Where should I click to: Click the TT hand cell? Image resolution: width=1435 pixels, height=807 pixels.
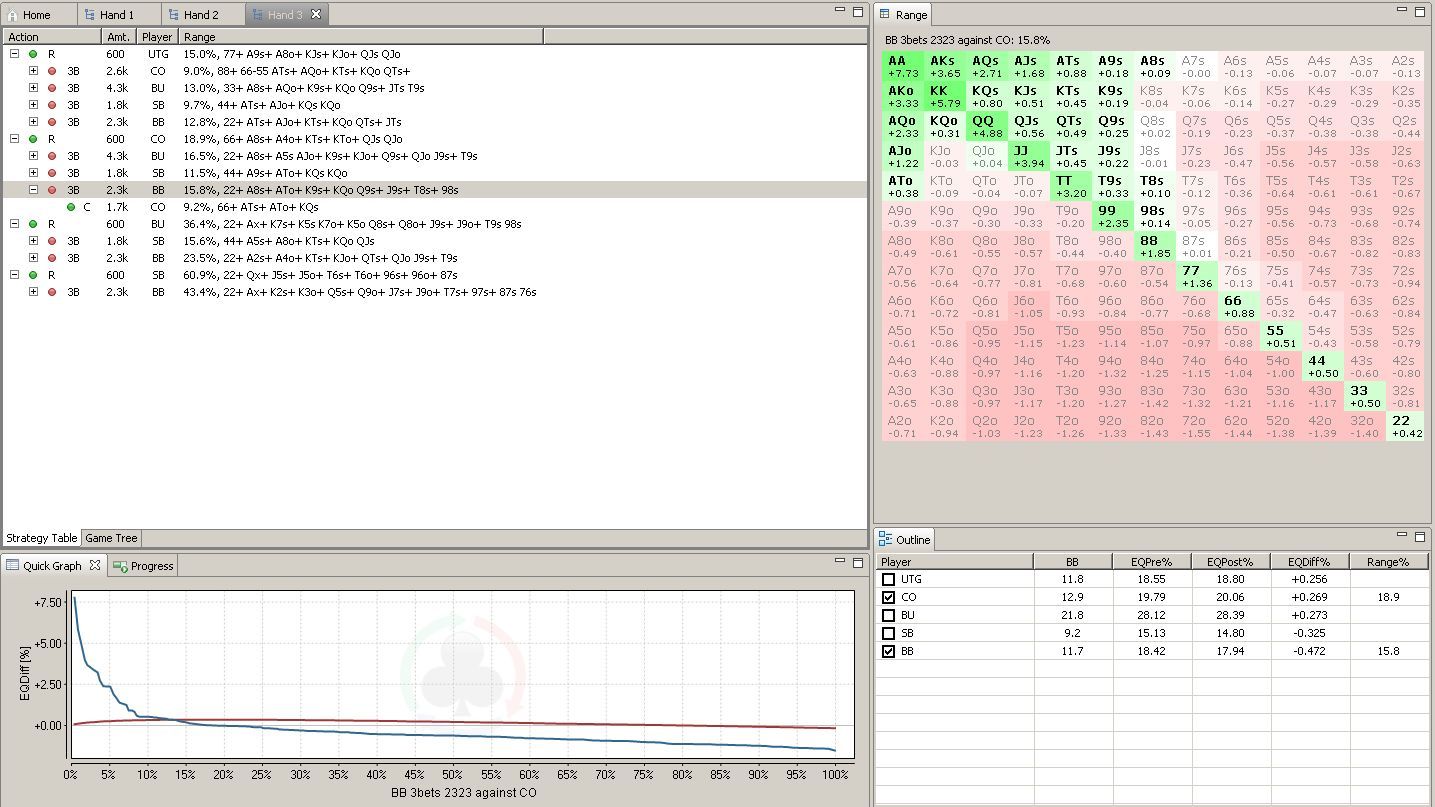tap(1071, 186)
